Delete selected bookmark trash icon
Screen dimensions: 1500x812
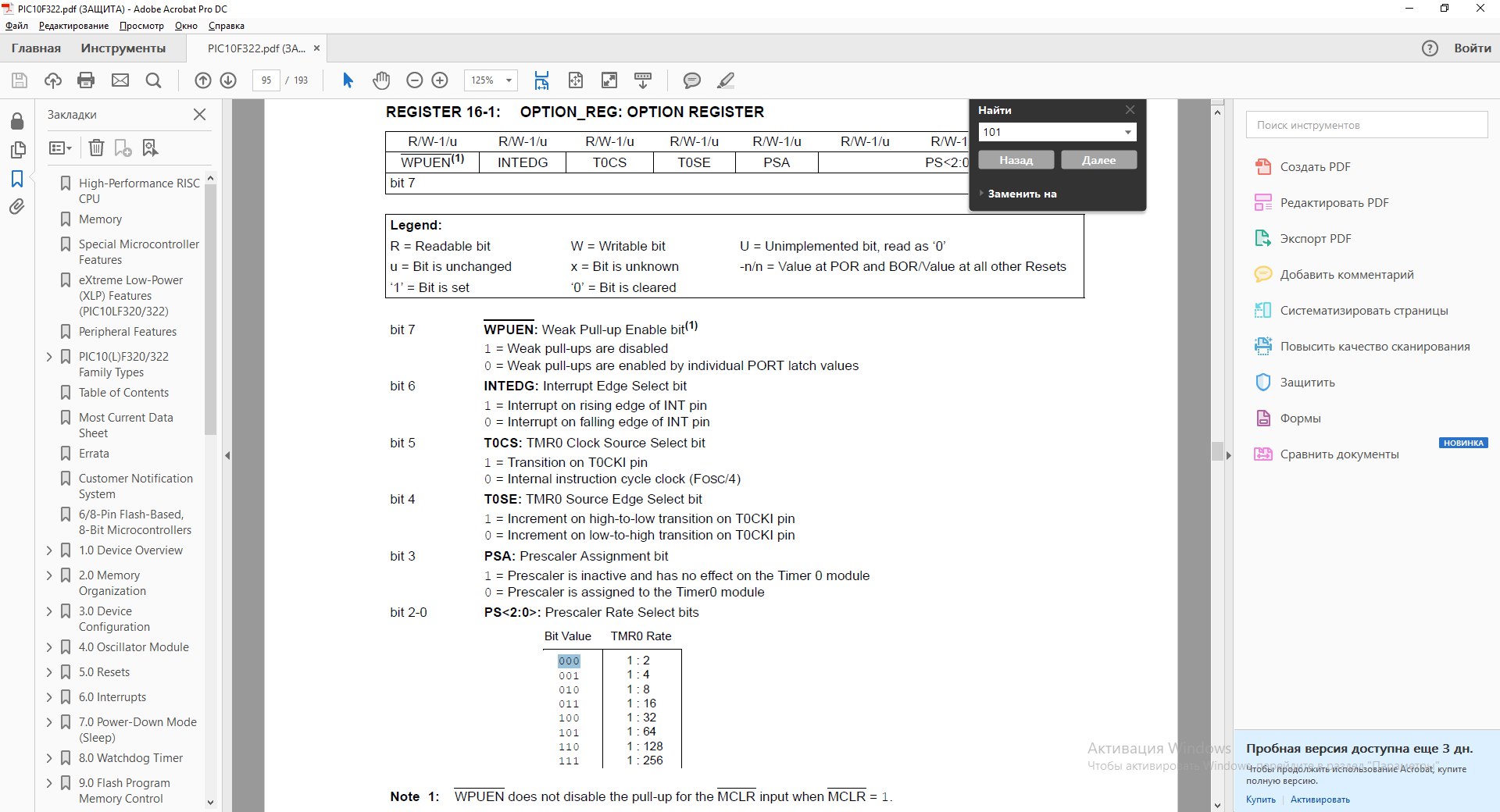[x=96, y=148]
